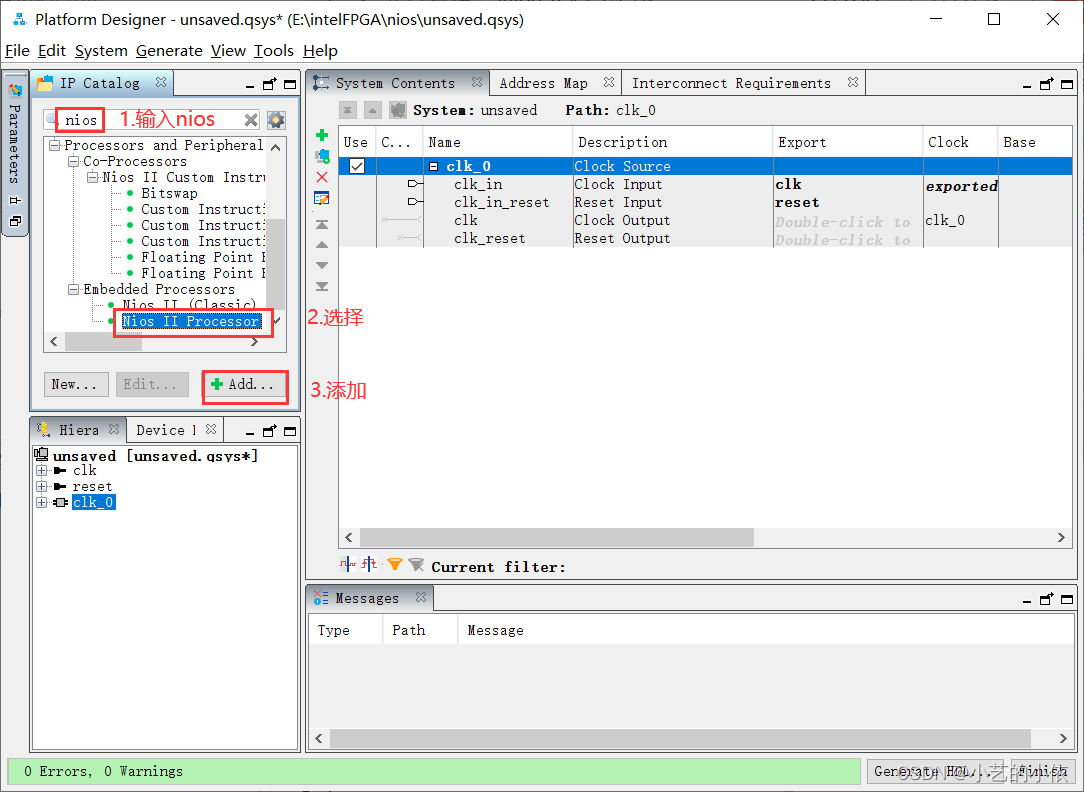Minimize the IP Catalog panel
Screen dimensions: 1084x792
pyautogui.click(x=250, y=85)
